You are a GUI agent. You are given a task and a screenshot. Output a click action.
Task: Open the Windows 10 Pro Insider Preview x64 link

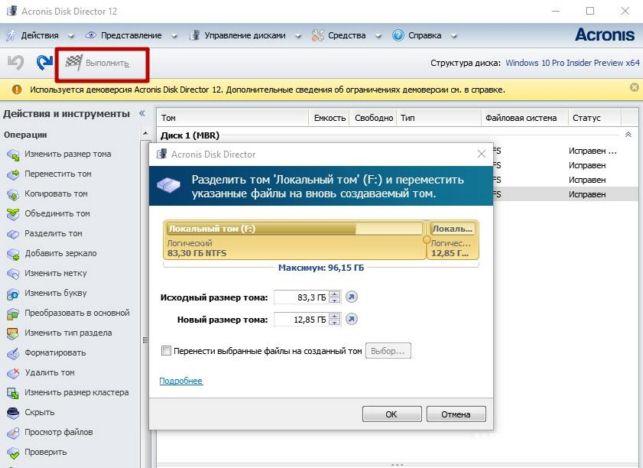[572, 63]
